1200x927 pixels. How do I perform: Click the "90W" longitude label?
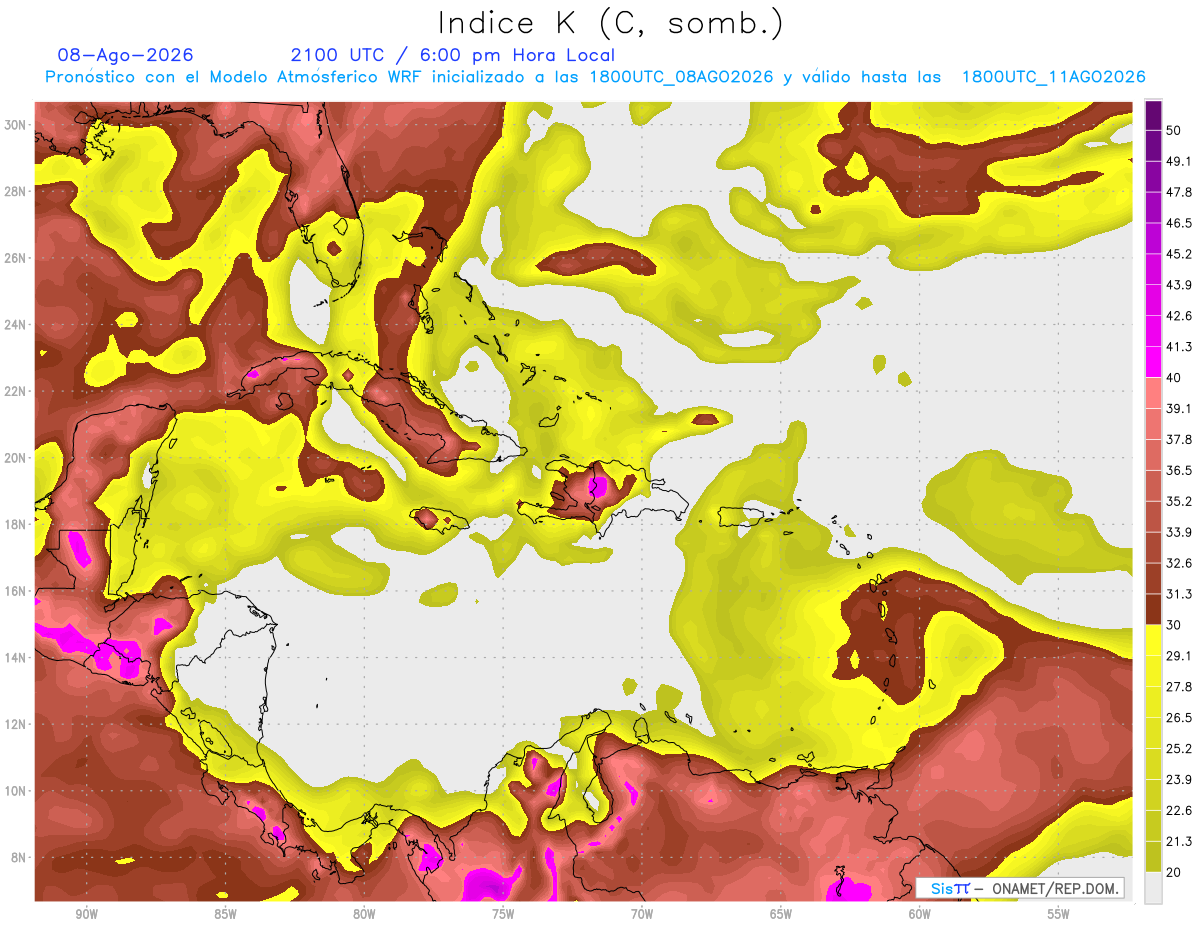(x=85, y=915)
